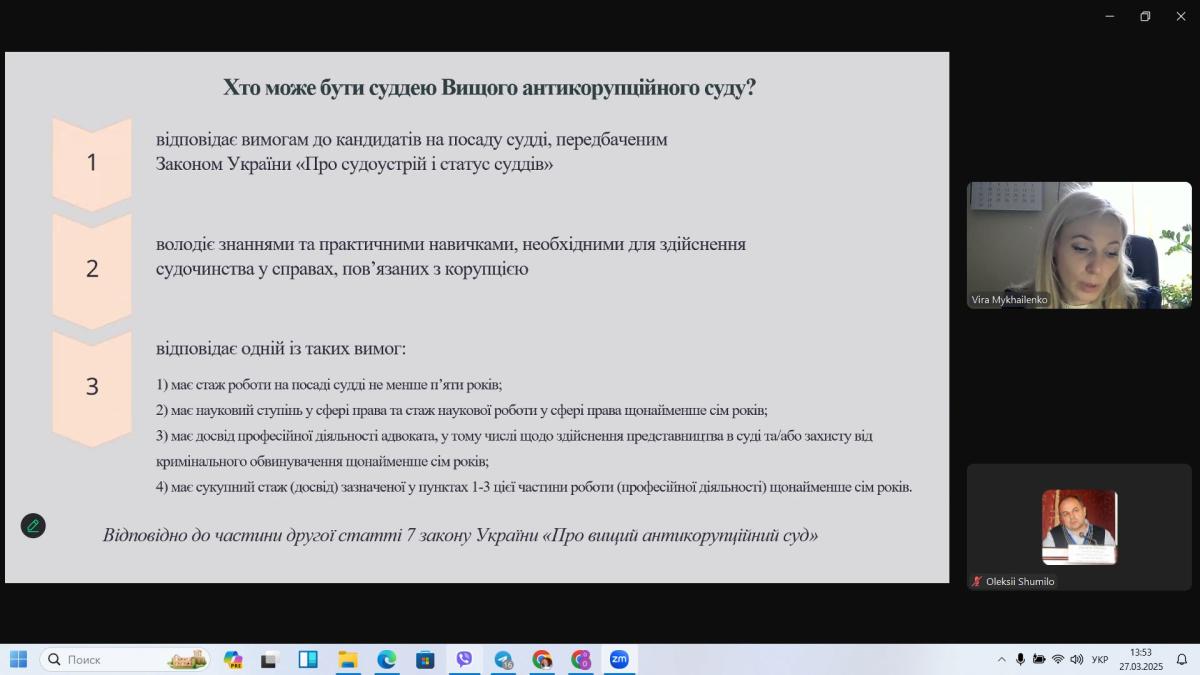Open File Explorer from the taskbar
The image size is (1200, 675).
347,659
